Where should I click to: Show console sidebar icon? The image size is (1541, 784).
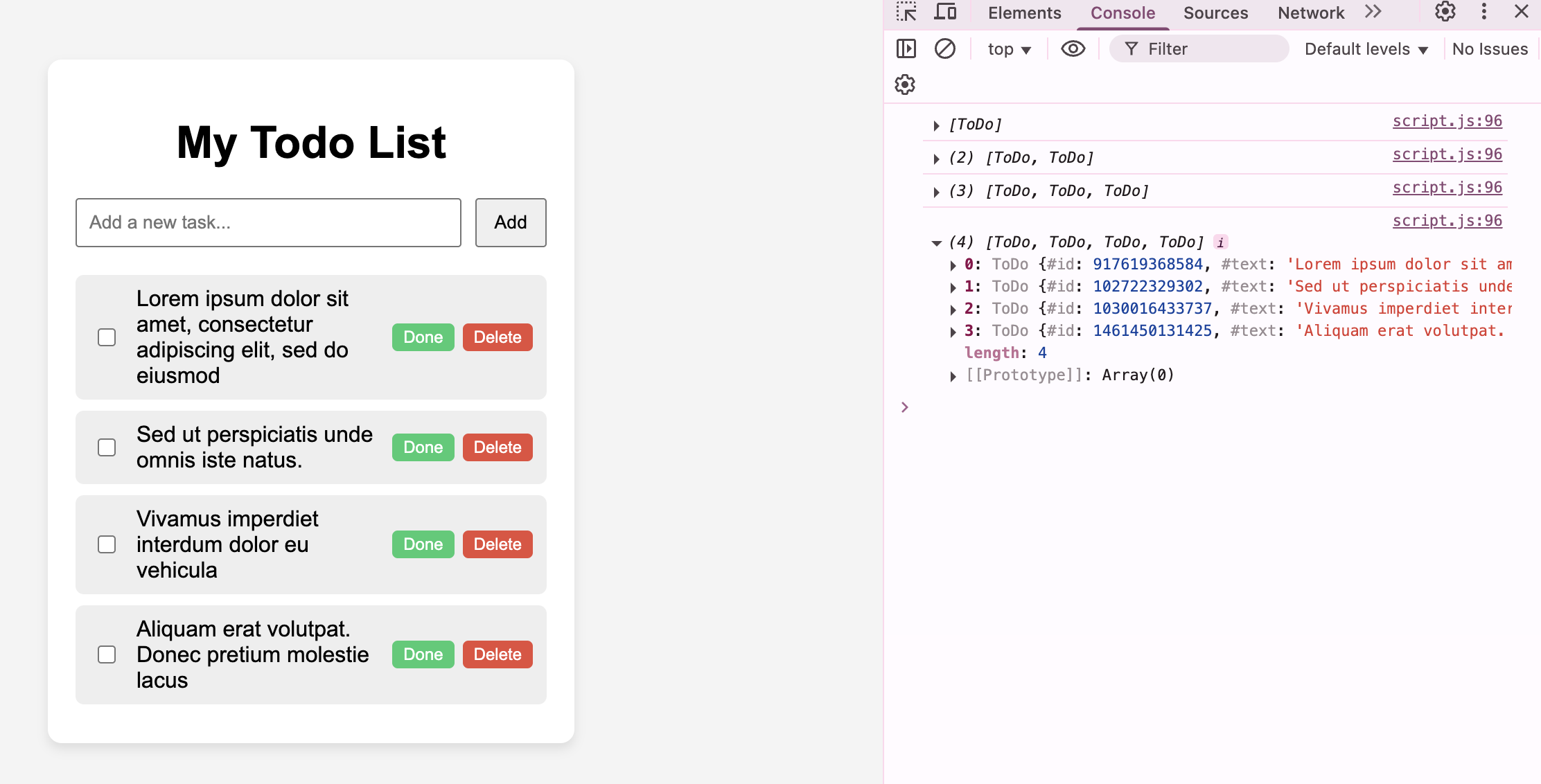coord(906,48)
